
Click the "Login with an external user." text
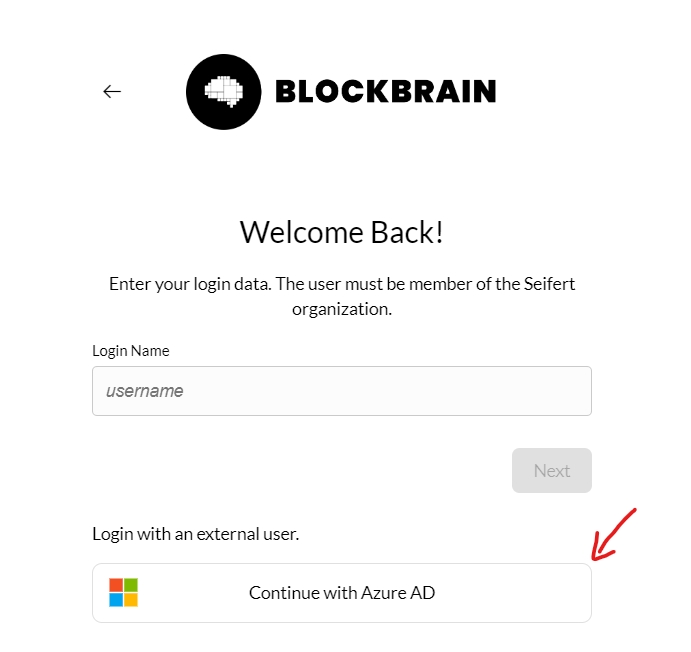195,534
